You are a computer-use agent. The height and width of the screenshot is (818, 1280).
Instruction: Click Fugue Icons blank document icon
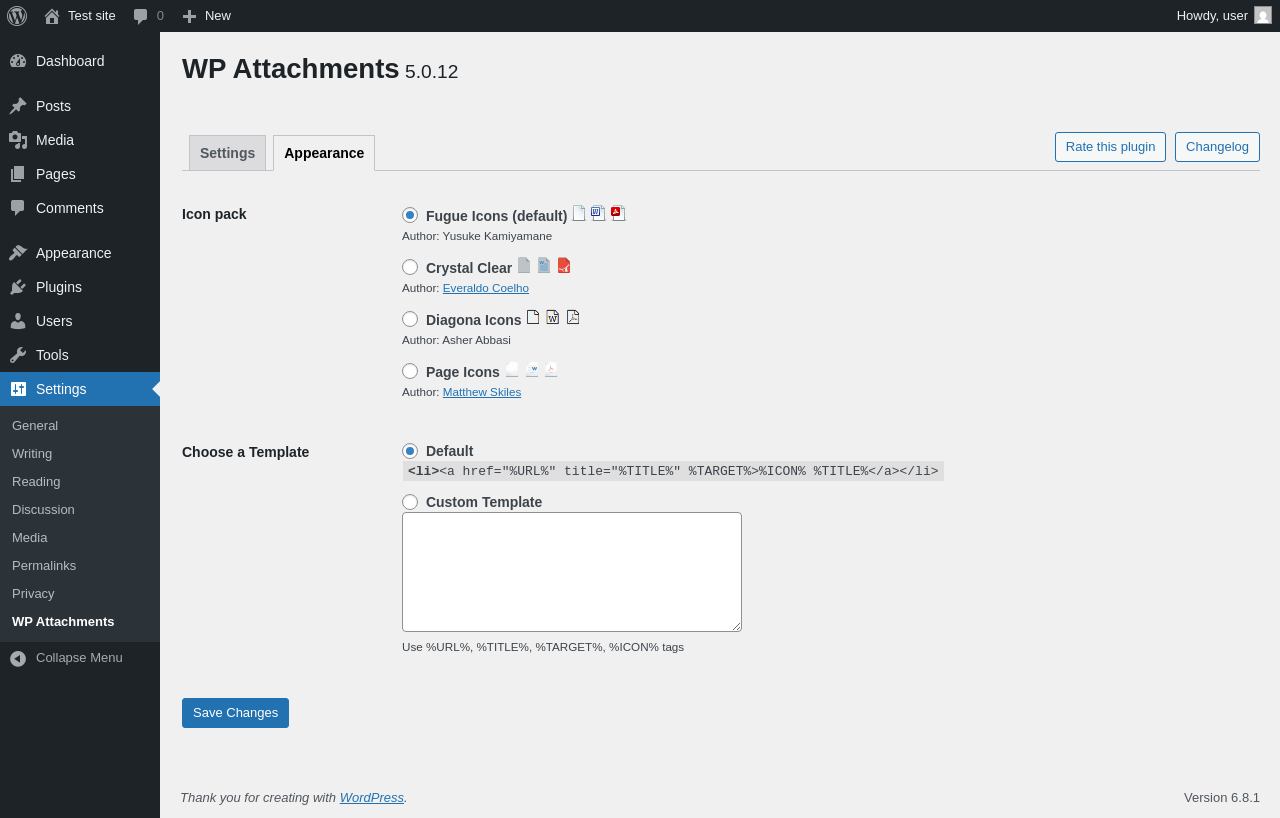pos(579,213)
